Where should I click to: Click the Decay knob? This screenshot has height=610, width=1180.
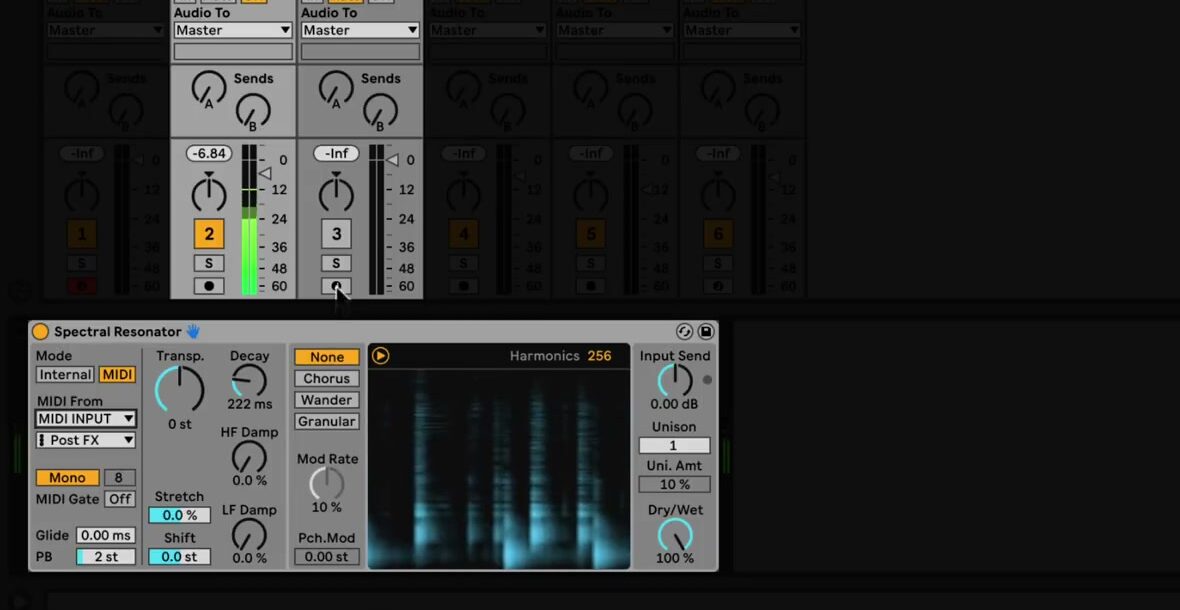click(x=249, y=381)
